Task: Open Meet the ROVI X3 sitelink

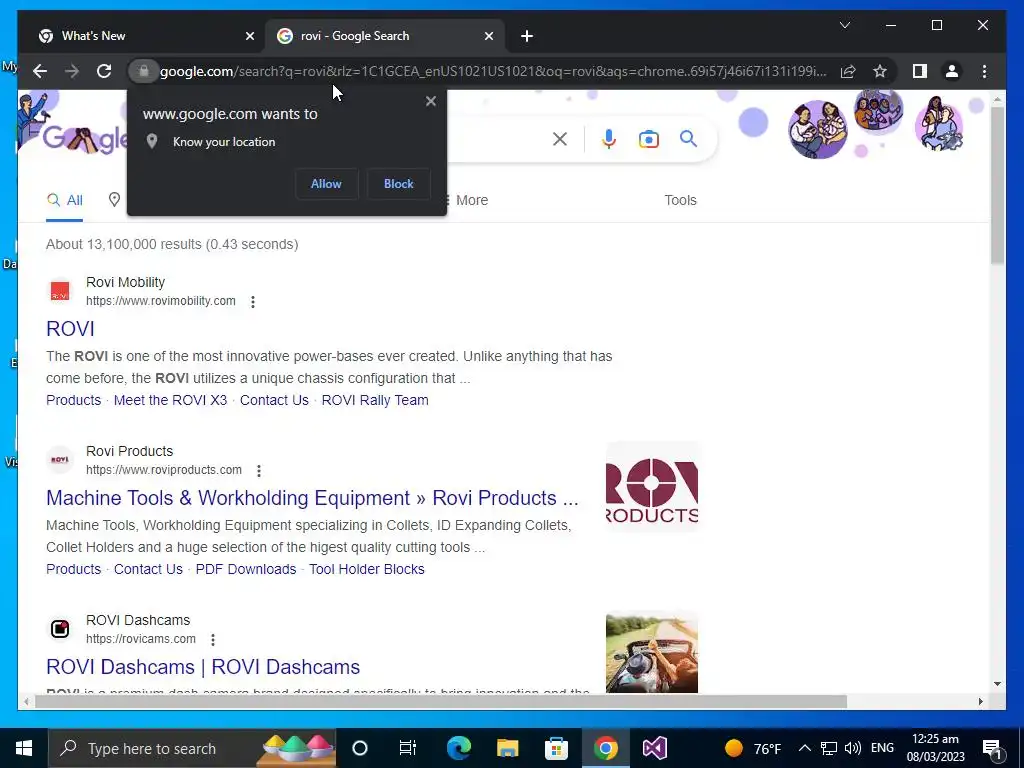Action: [170, 400]
